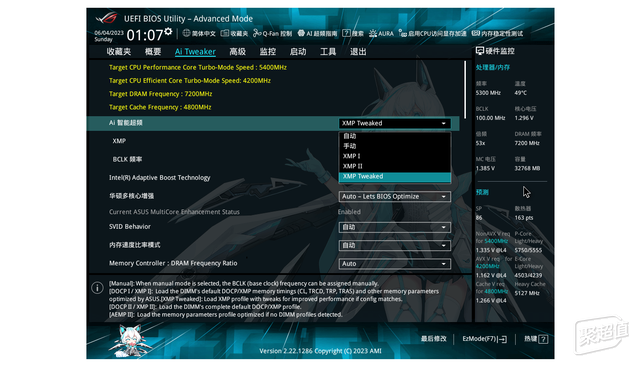Click Target Cache Frequency : 4800MHz line
The height and width of the screenshot is (366, 640).
[x=160, y=107]
